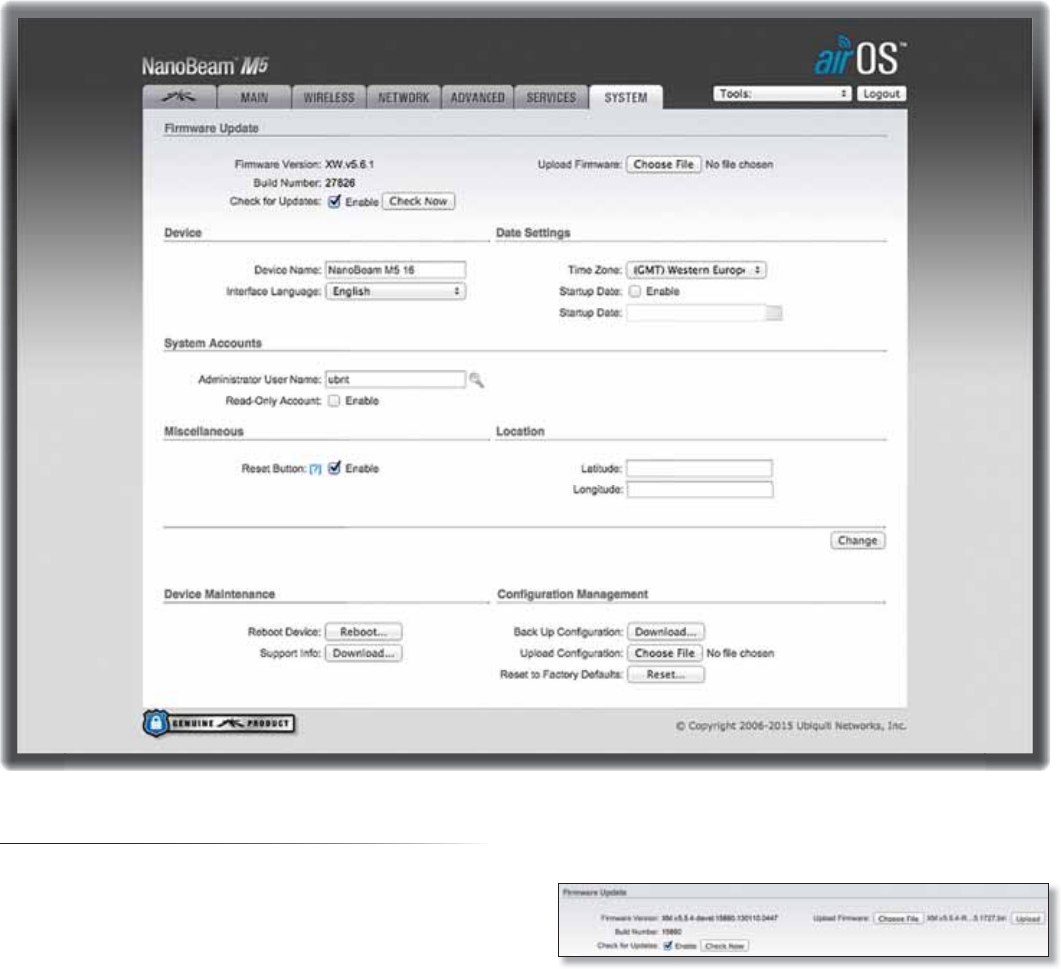
Task: Click Choose File in the small firmware panel
Action: [899, 918]
